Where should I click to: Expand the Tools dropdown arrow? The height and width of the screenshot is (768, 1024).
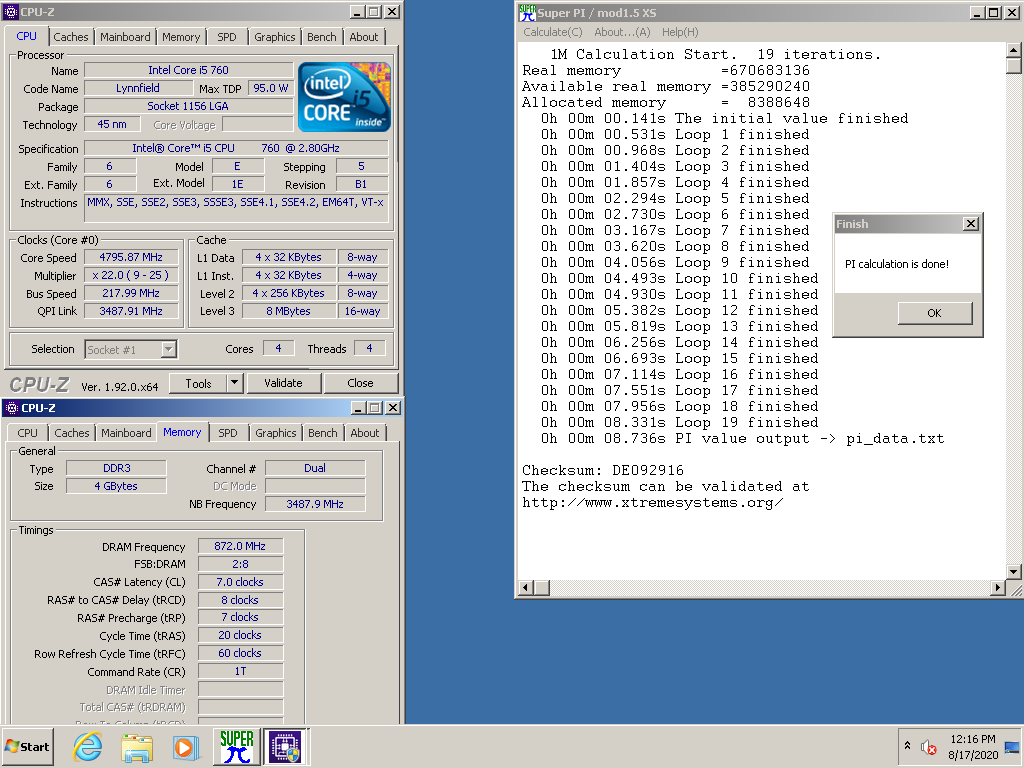234,383
